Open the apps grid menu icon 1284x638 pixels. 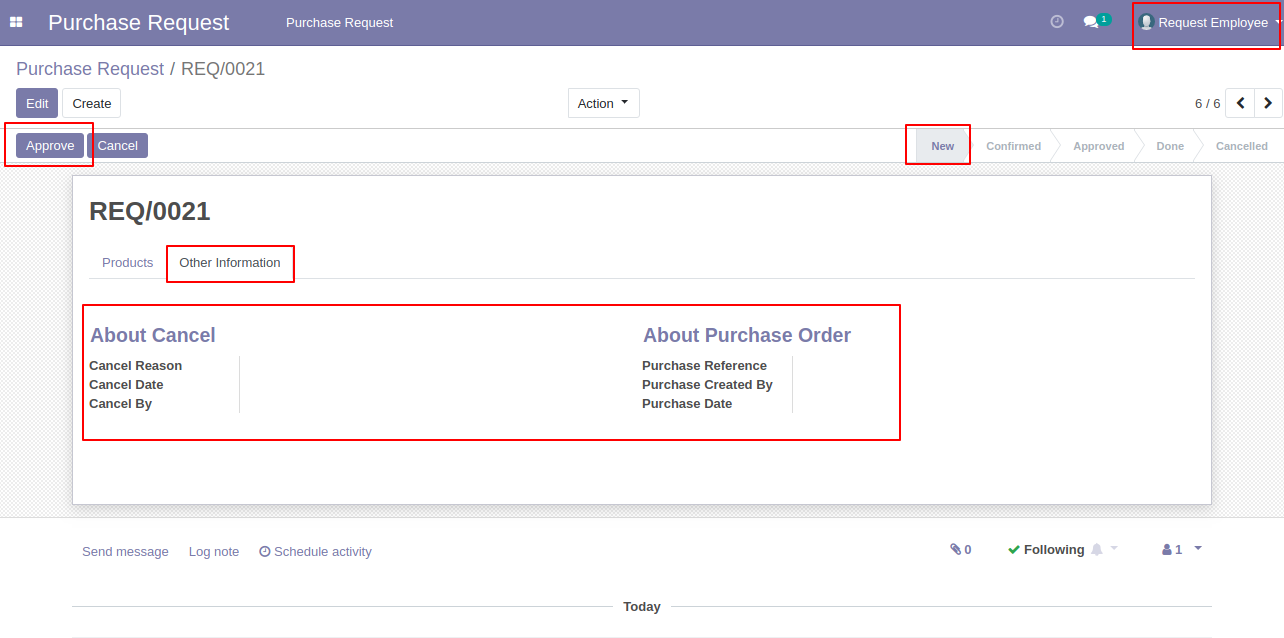point(16,22)
